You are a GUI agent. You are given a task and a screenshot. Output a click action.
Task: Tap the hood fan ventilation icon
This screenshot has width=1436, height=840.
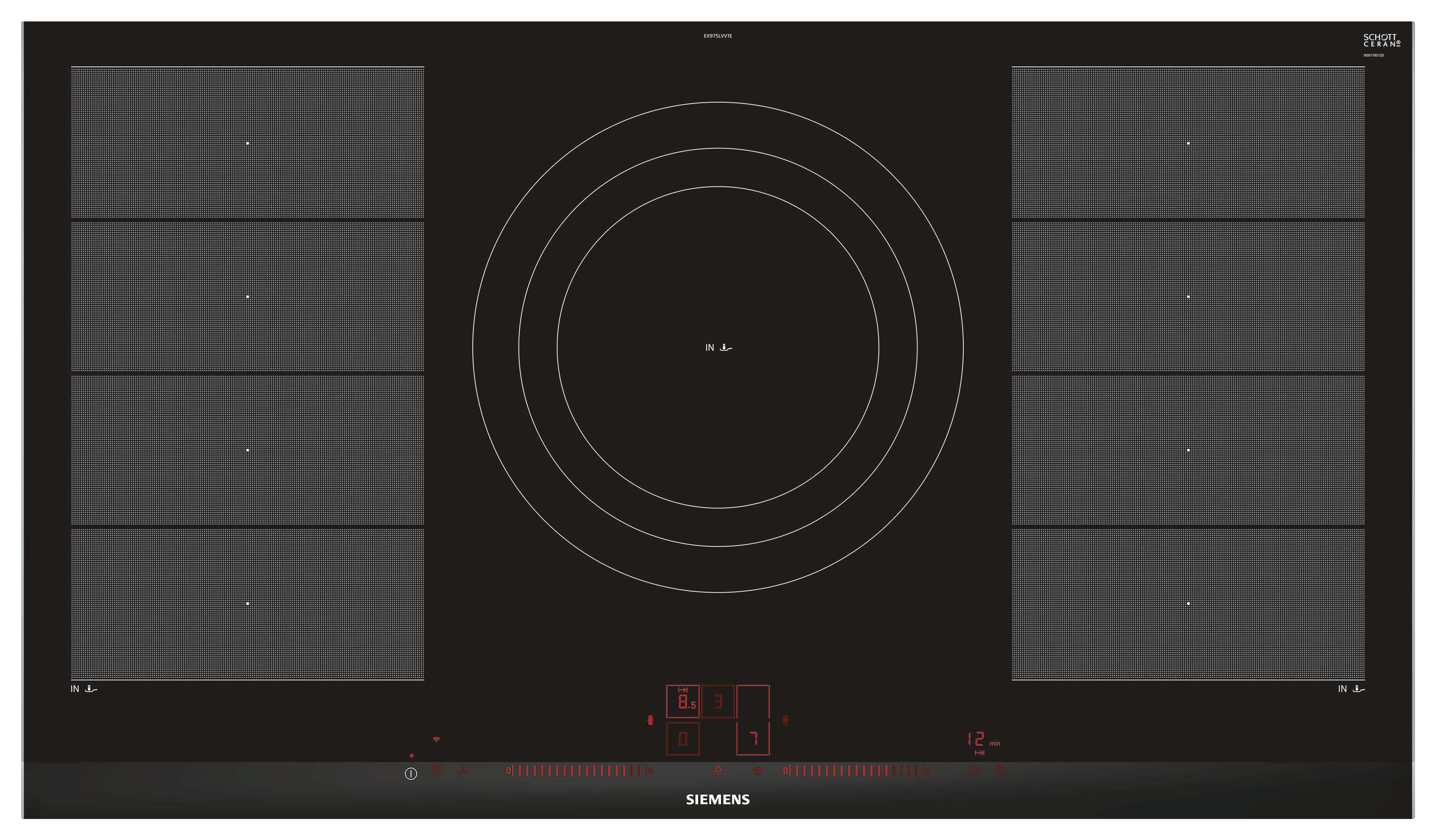tap(463, 771)
